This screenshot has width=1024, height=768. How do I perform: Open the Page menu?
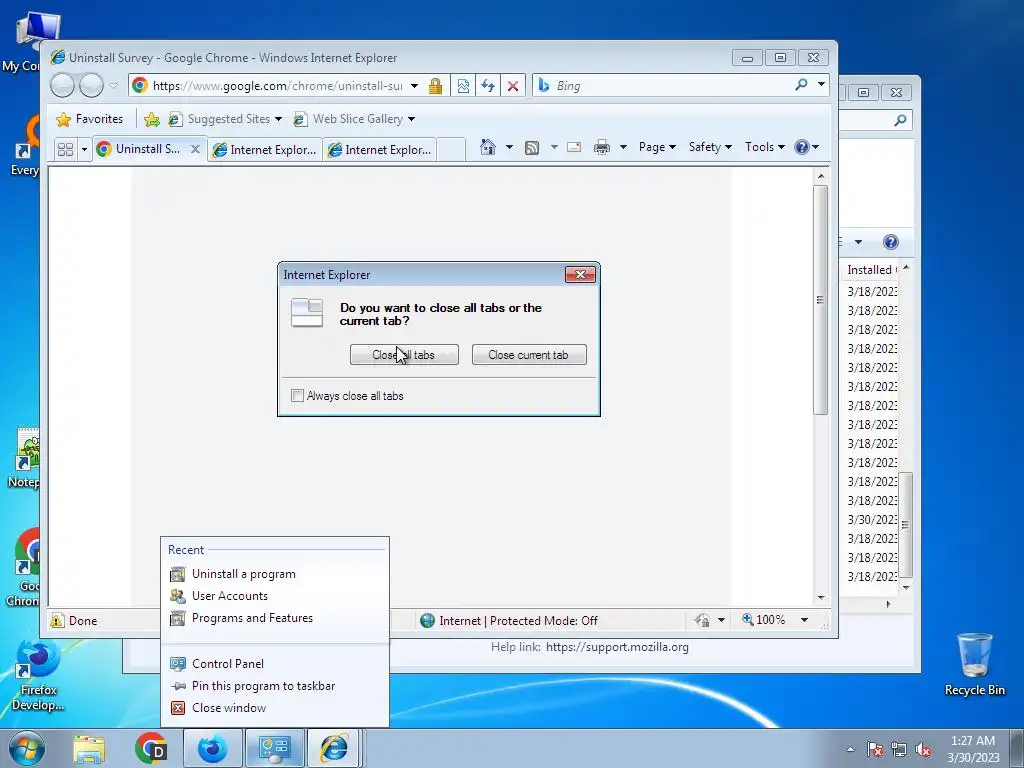click(657, 147)
